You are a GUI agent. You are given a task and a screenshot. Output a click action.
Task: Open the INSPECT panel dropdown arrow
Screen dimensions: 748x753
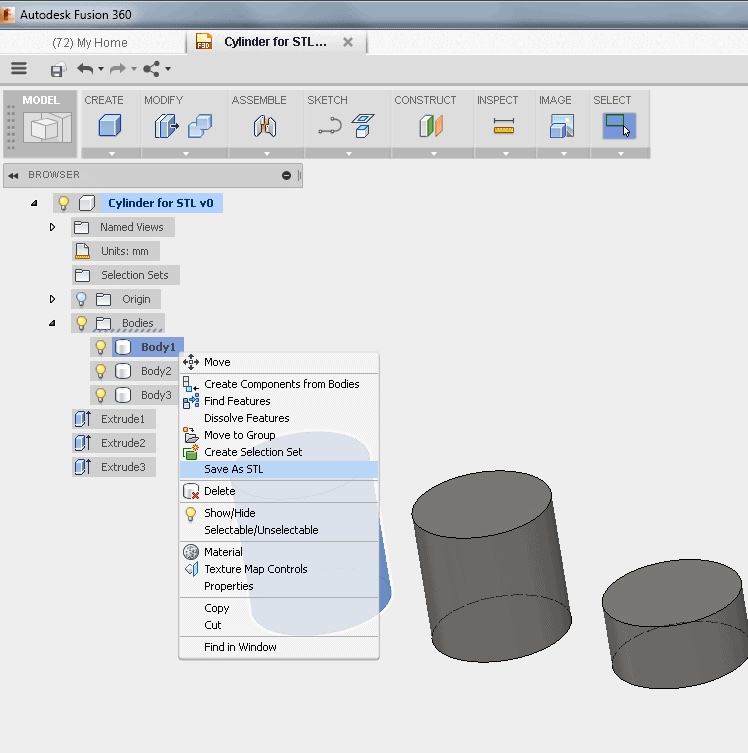pyautogui.click(x=506, y=154)
